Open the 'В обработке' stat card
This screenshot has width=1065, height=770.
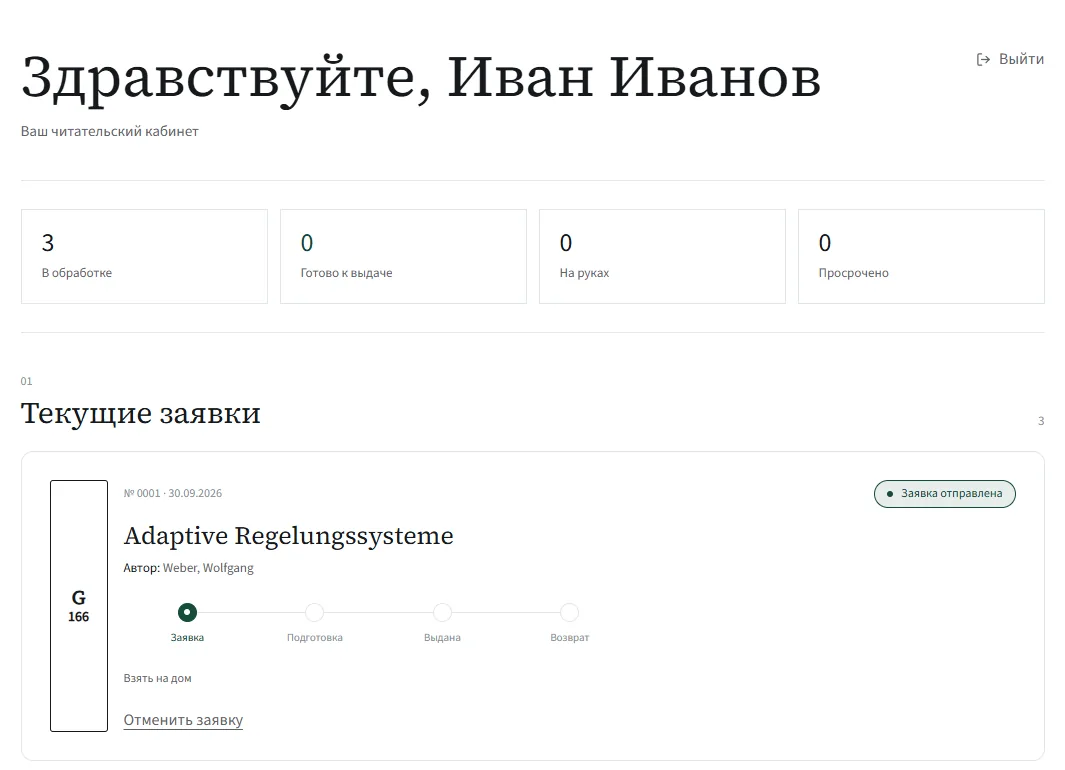145,257
